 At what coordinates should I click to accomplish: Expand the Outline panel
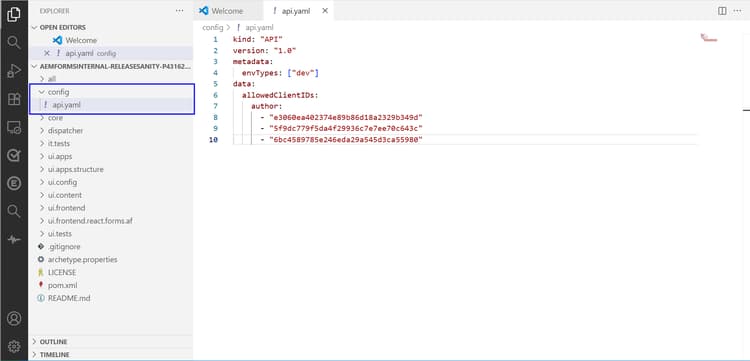click(111, 342)
